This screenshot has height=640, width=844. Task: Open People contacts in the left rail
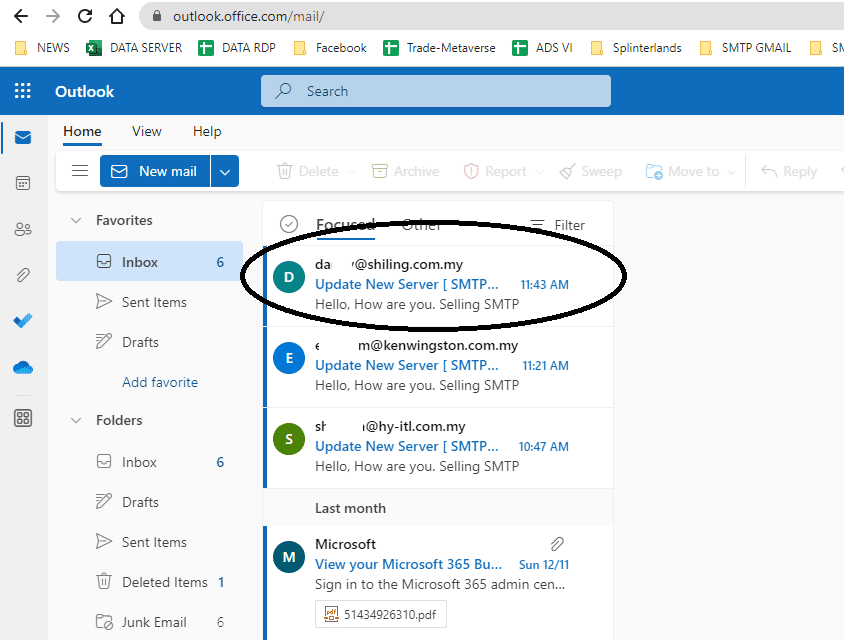point(22,229)
